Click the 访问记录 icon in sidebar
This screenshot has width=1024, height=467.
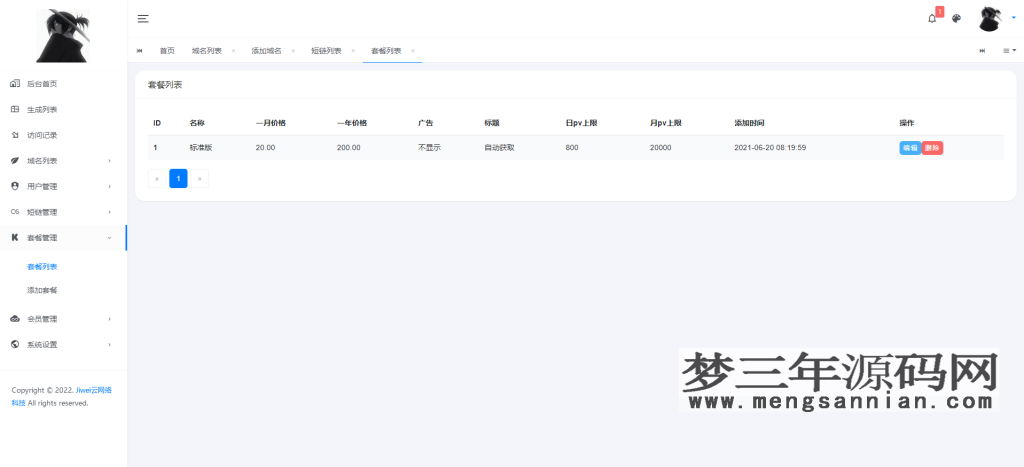(x=15, y=135)
